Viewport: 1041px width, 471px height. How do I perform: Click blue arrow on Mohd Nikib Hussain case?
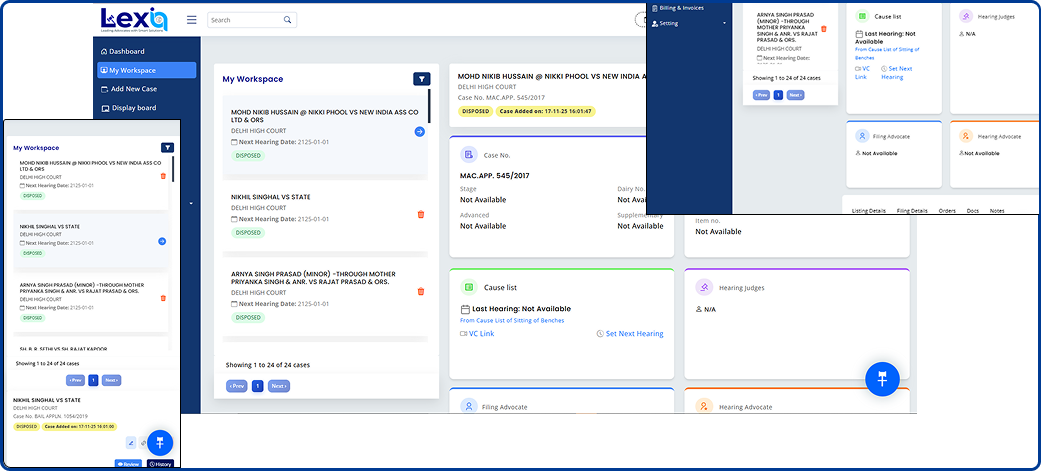[x=420, y=132]
